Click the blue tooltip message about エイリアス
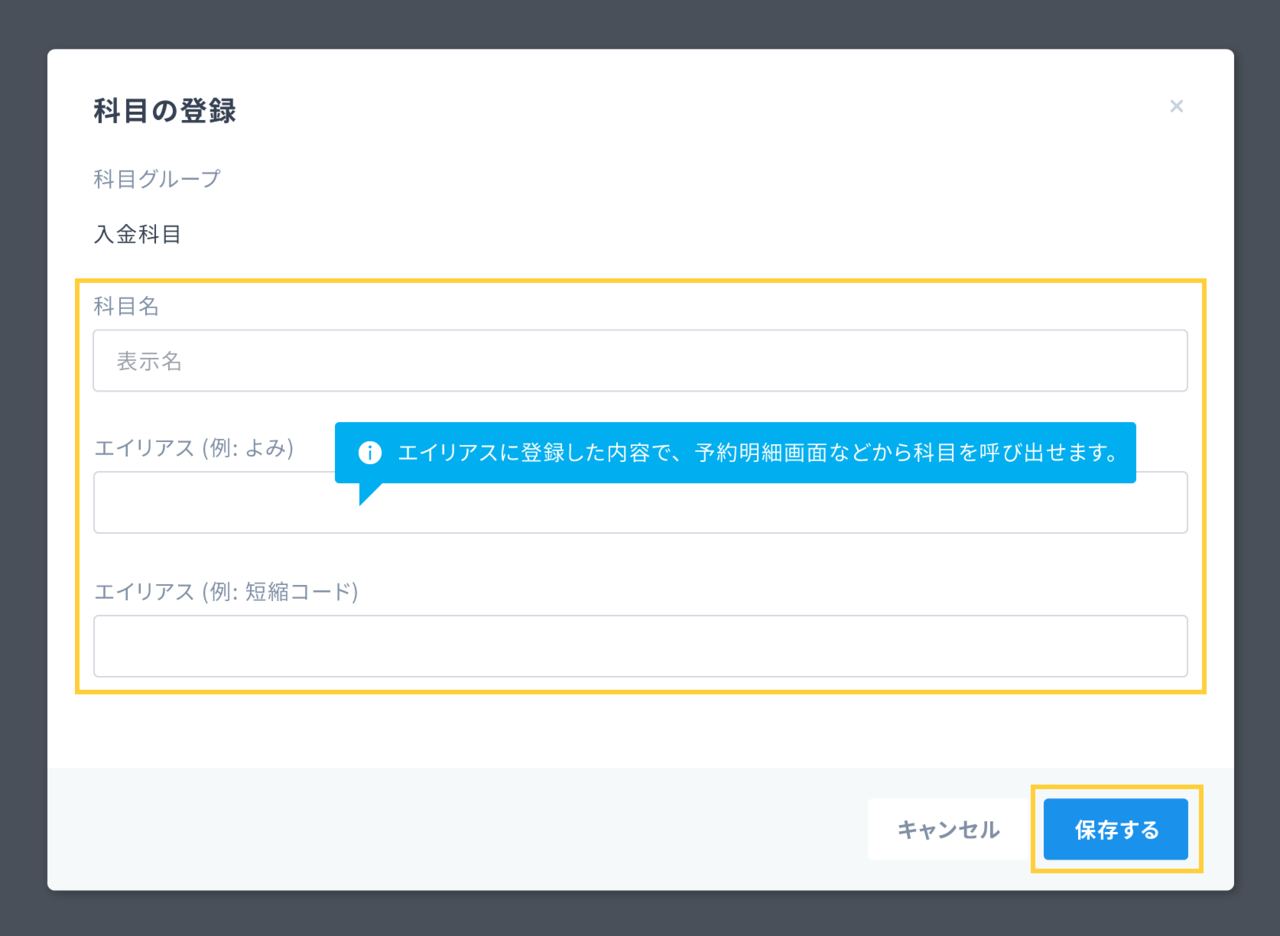The height and width of the screenshot is (936, 1280). (756, 453)
